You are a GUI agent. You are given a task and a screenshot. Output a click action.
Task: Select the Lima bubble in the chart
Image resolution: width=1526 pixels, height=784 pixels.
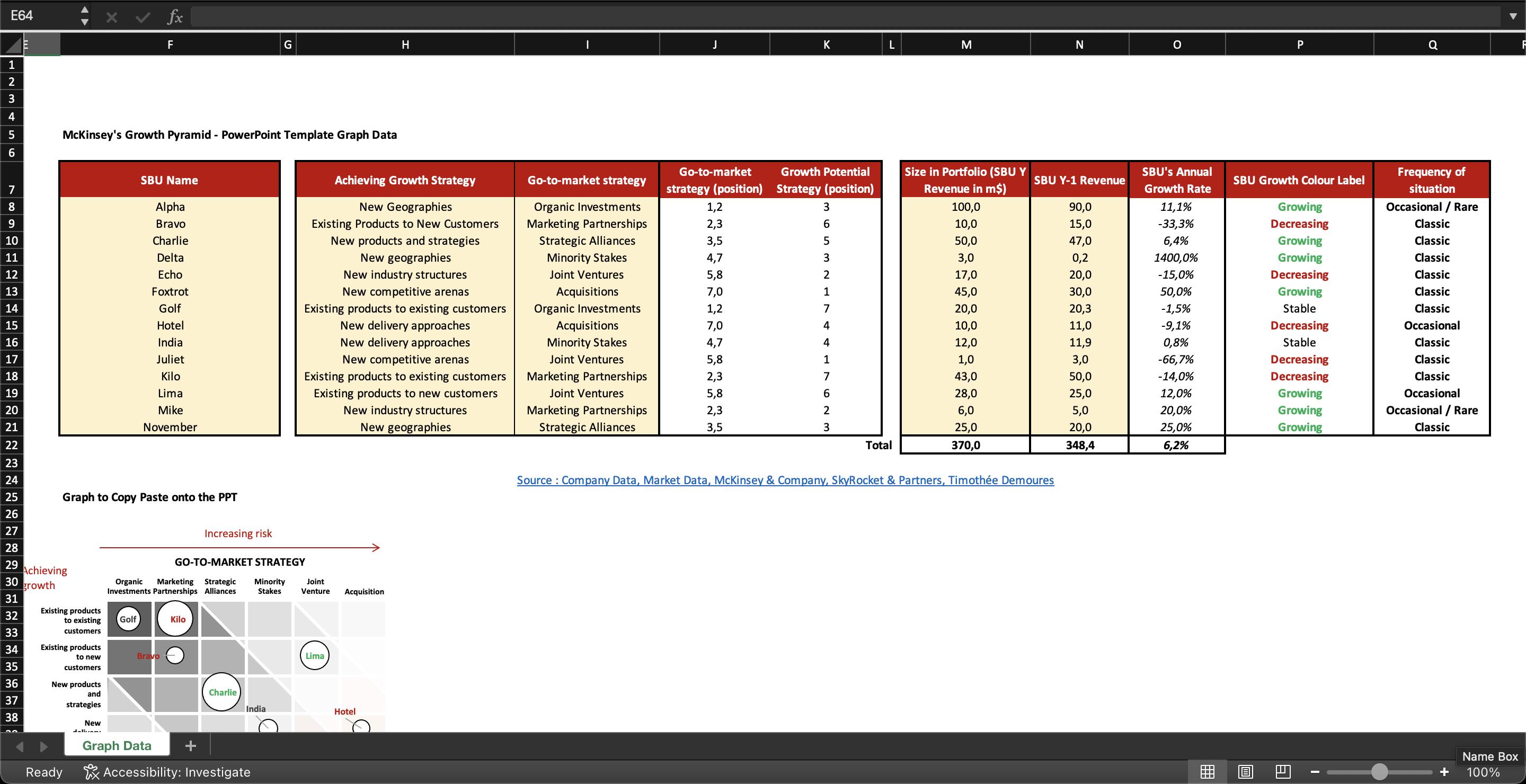pyautogui.click(x=315, y=655)
